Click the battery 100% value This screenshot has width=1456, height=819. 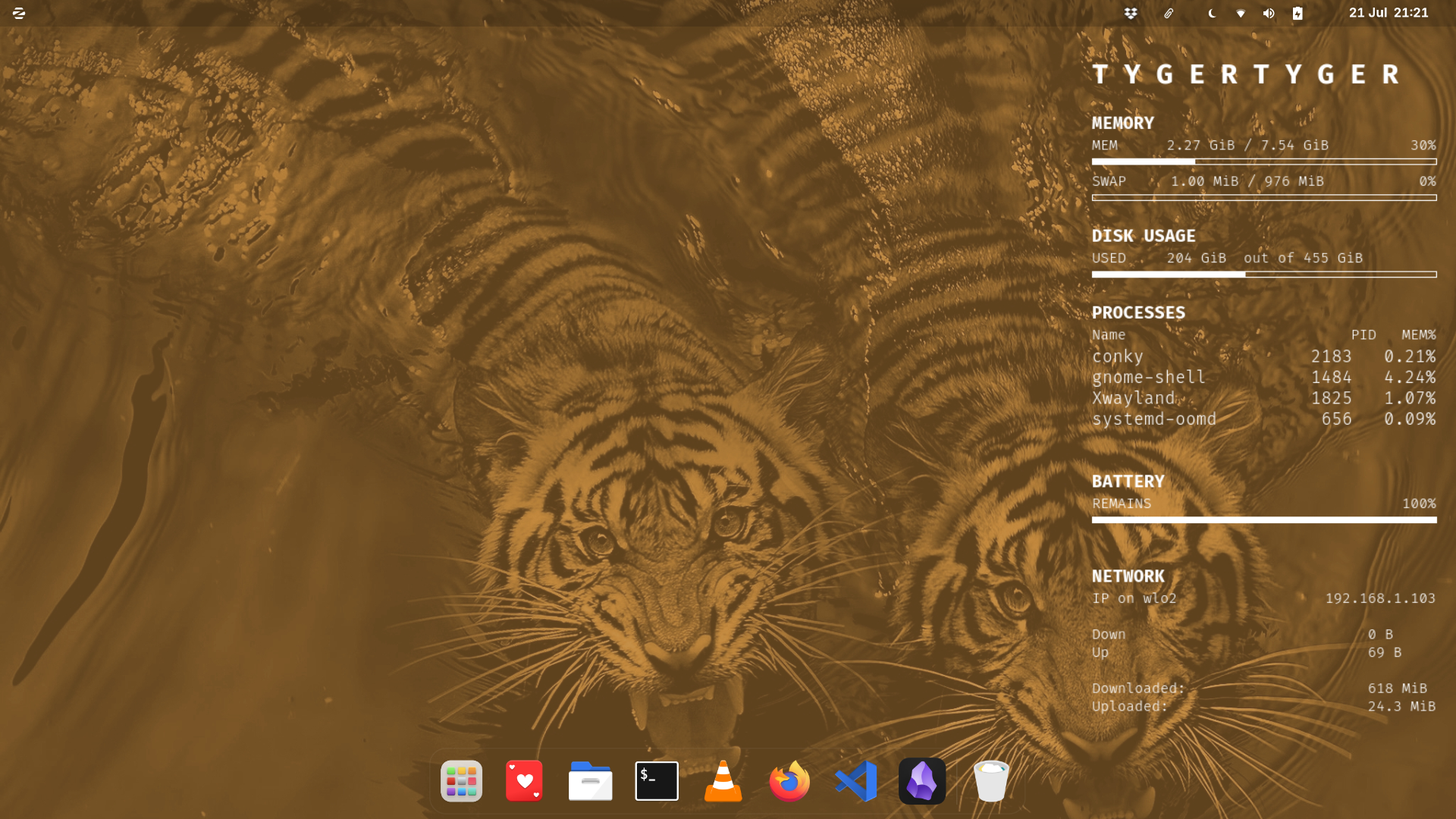1419,504
